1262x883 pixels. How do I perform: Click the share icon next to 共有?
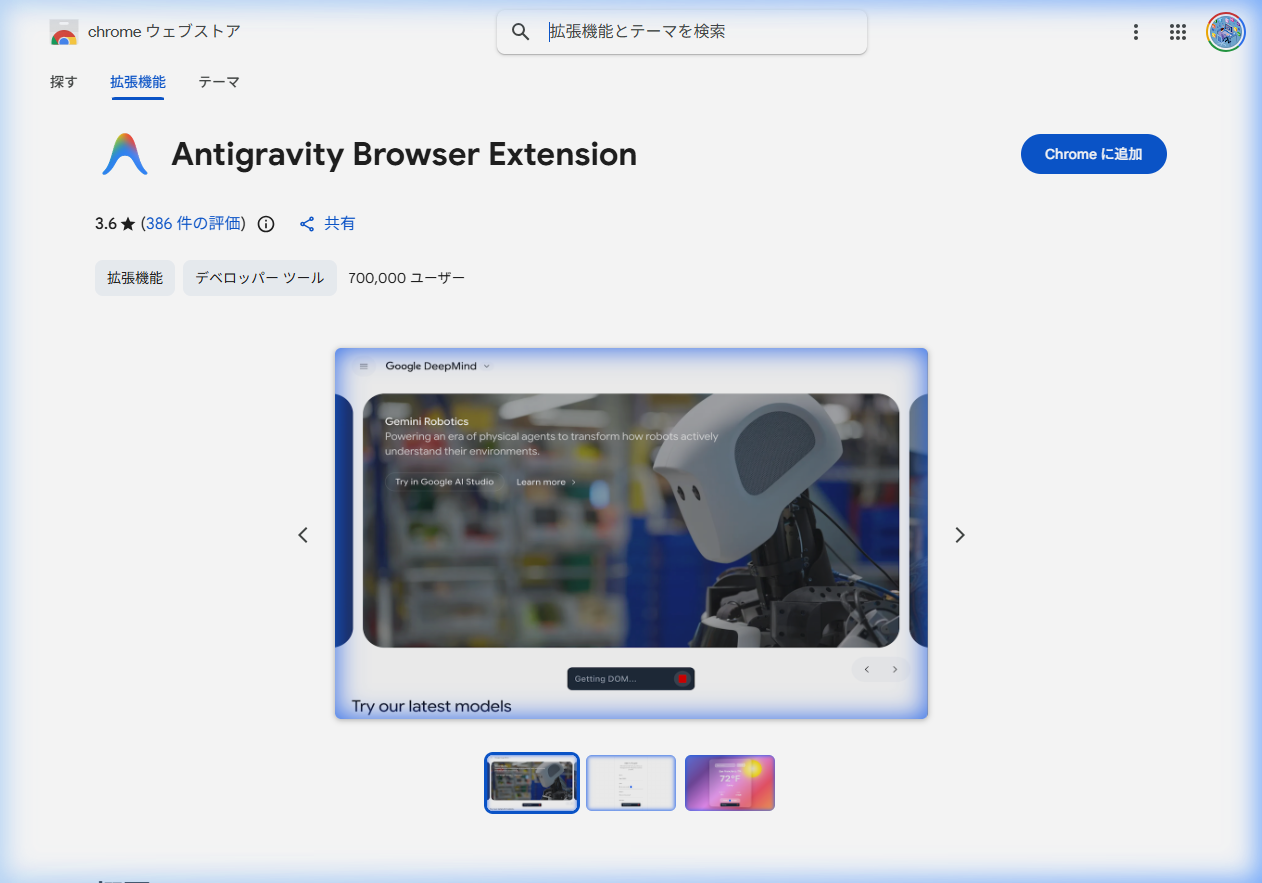pos(307,223)
